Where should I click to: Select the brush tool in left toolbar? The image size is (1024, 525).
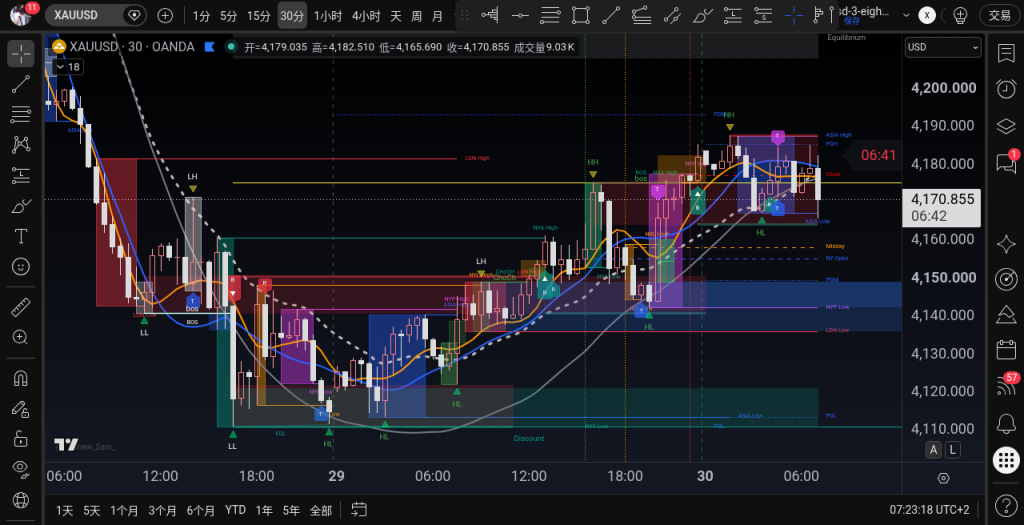[x=21, y=206]
